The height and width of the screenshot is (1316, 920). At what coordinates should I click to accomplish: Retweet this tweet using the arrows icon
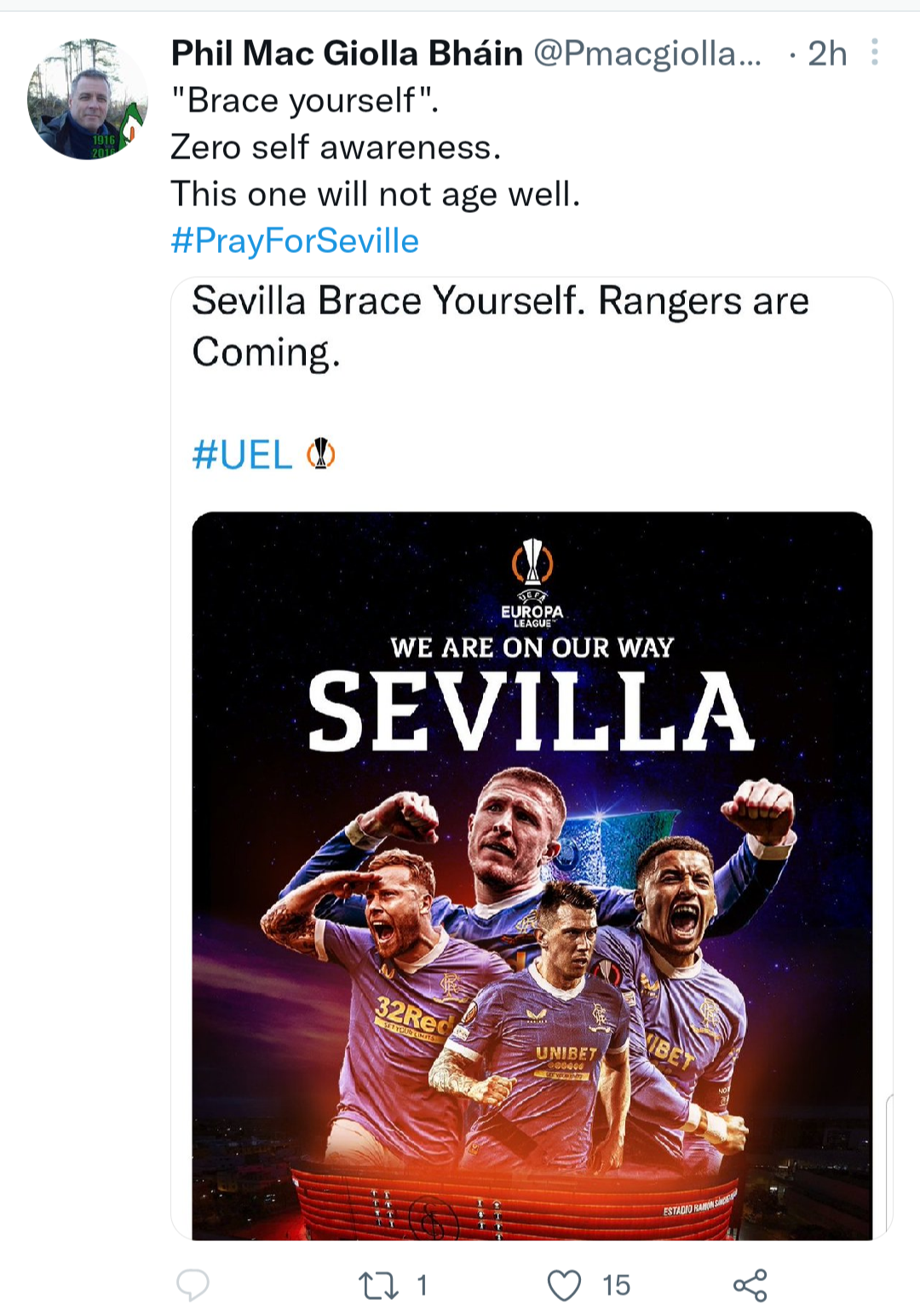tap(378, 1284)
